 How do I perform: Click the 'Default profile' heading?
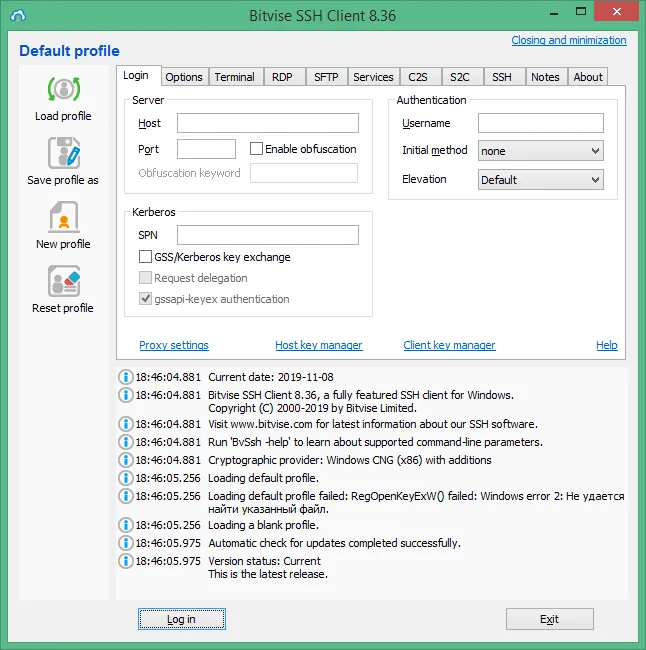coord(69,51)
